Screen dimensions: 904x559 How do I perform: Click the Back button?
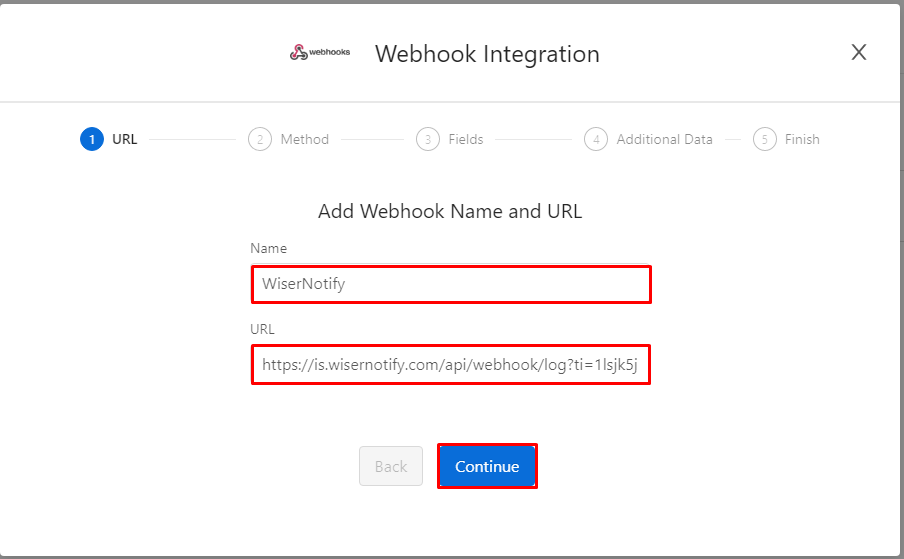coord(391,466)
